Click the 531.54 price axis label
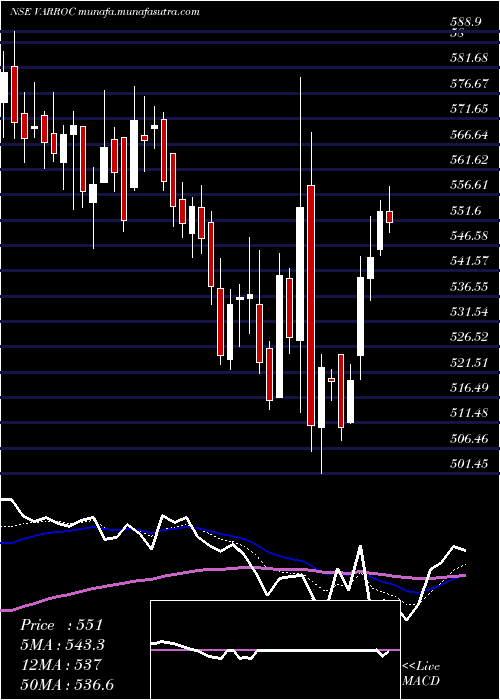This screenshot has height=700, width=500. (469, 311)
